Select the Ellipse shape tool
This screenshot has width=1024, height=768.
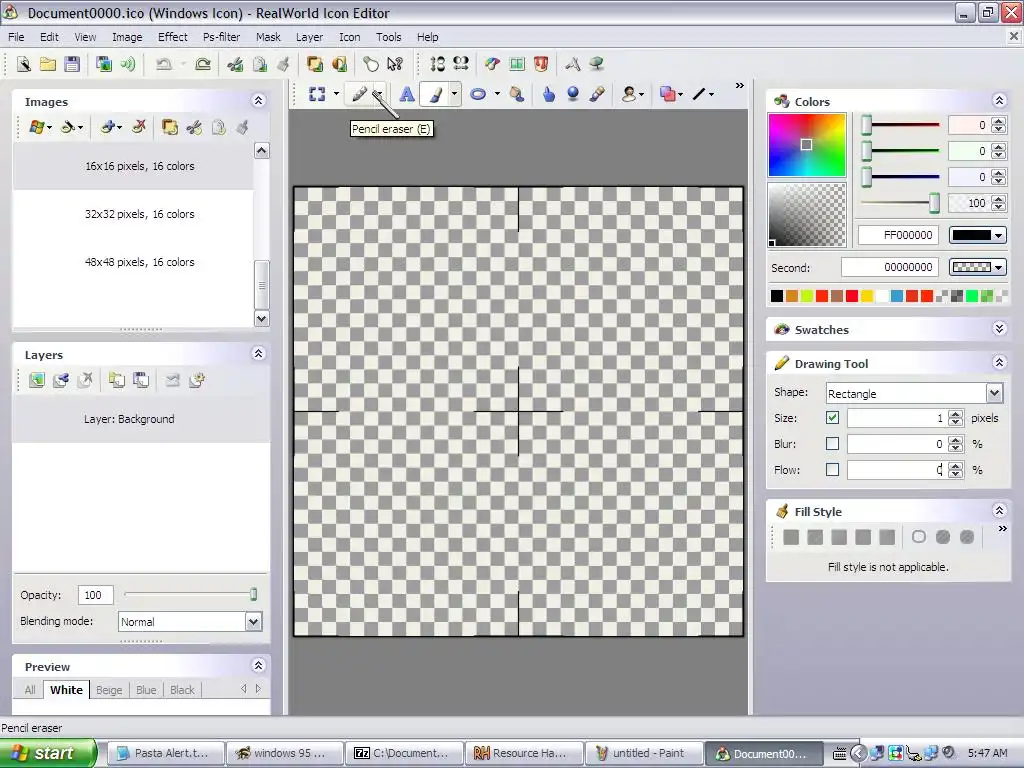pyautogui.click(x=478, y=94)
